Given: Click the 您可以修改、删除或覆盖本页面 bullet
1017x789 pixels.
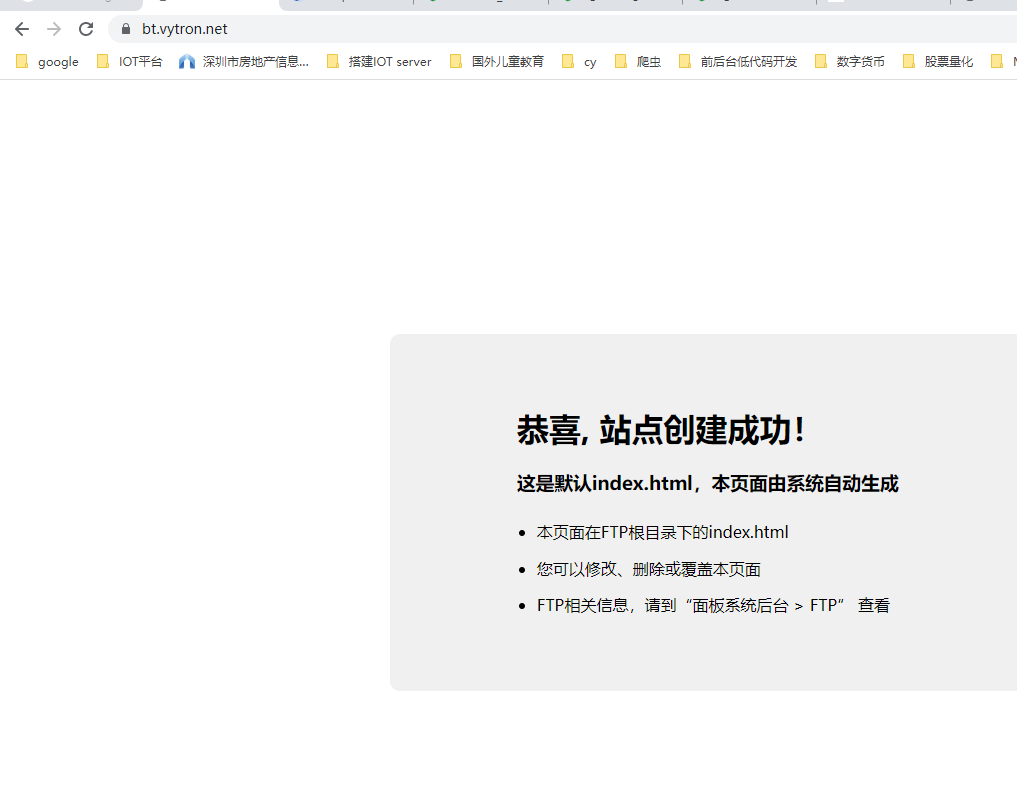Looking at the screenshot, I should point(648,570).
